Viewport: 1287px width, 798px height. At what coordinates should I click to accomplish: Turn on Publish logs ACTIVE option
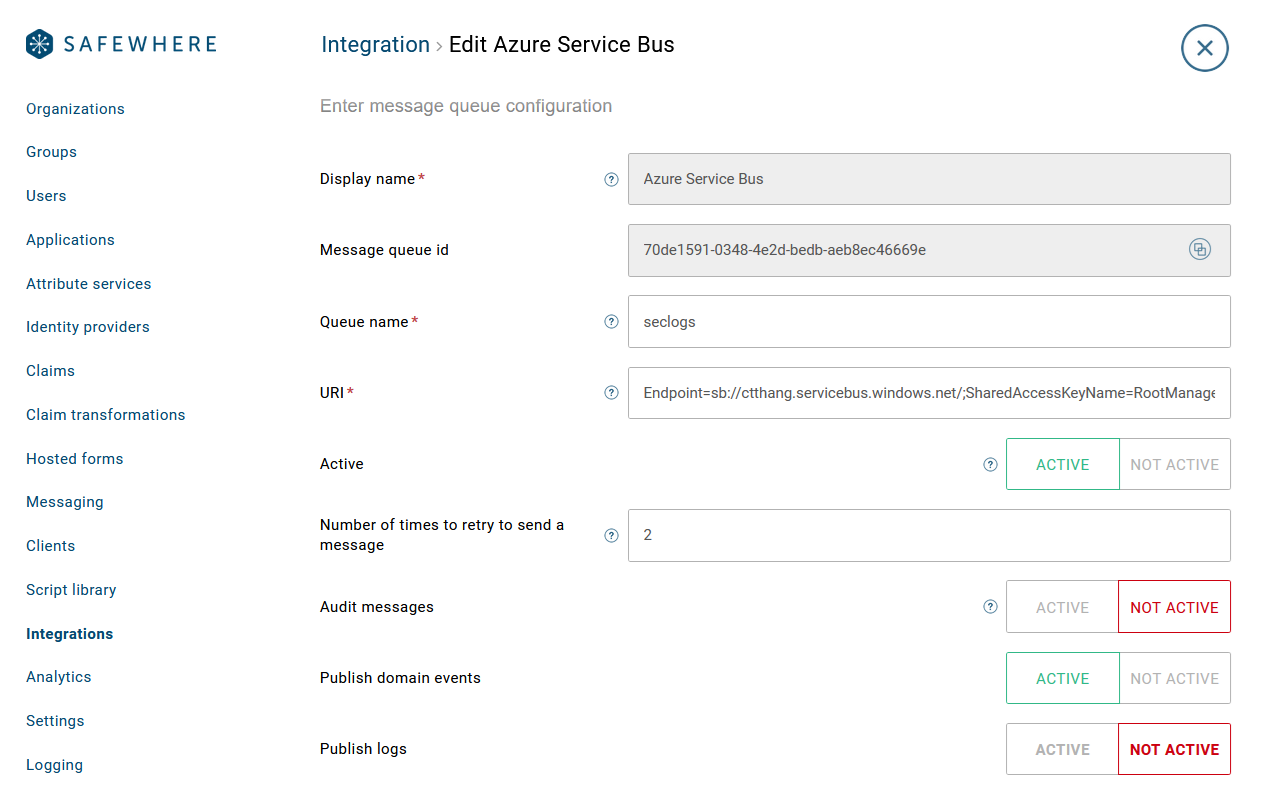(1062, 749)
